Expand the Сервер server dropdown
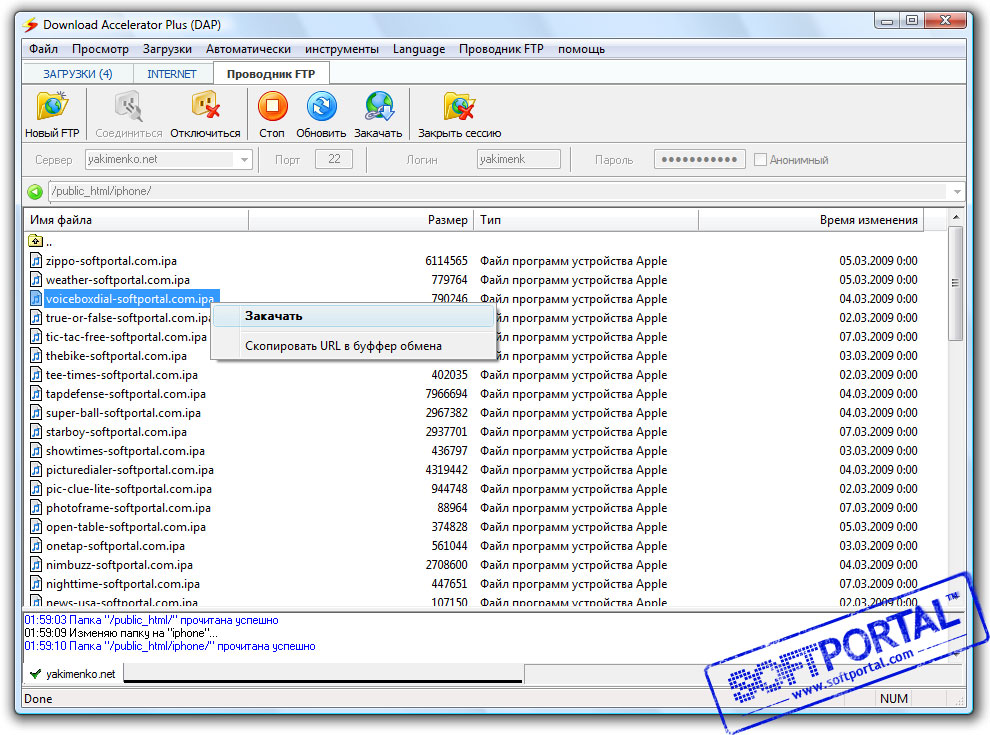The image size is (990, 735). click(244, 160)
